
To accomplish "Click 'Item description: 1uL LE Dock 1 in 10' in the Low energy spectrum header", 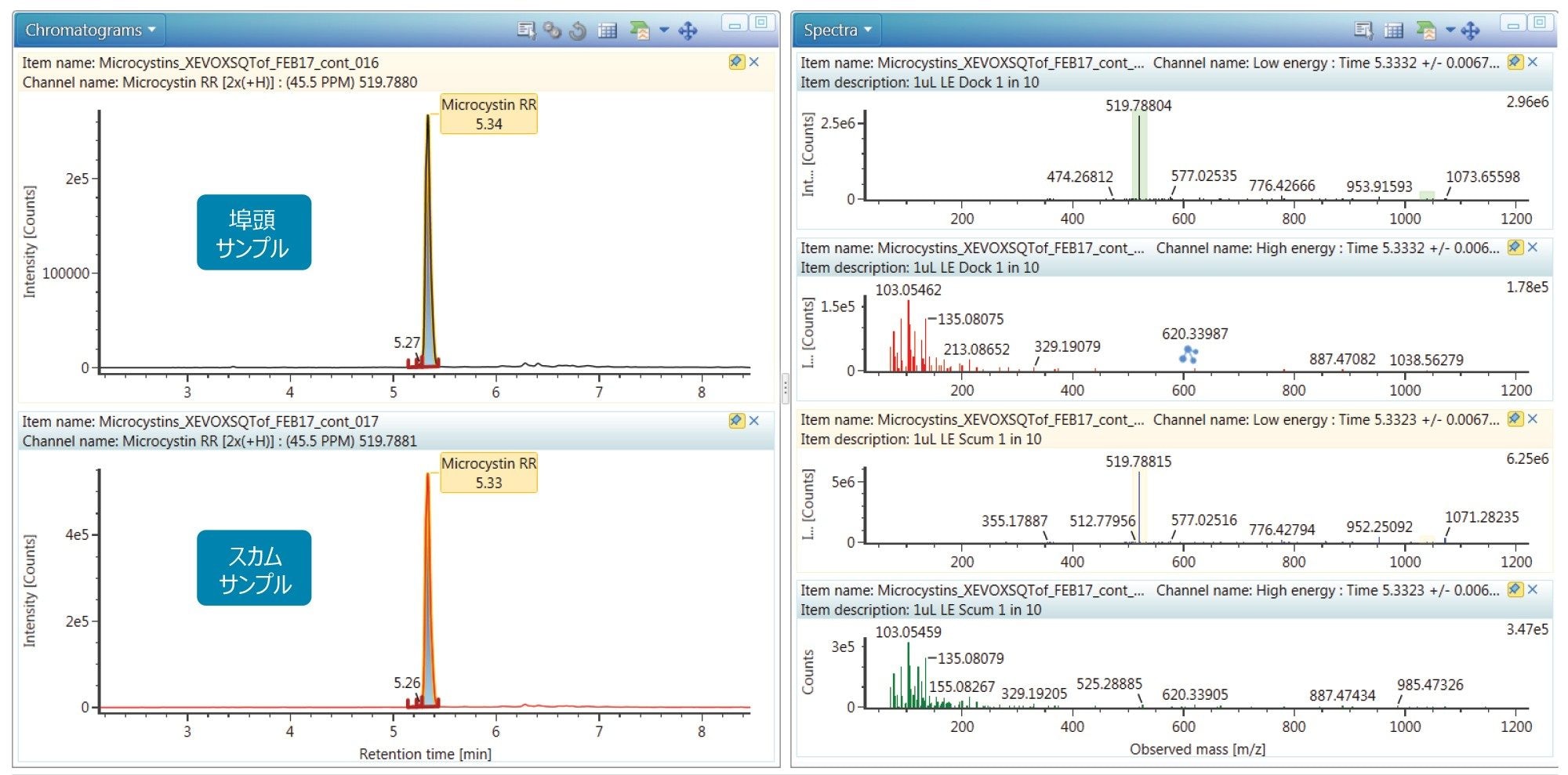I will click(x=919, y=82).
